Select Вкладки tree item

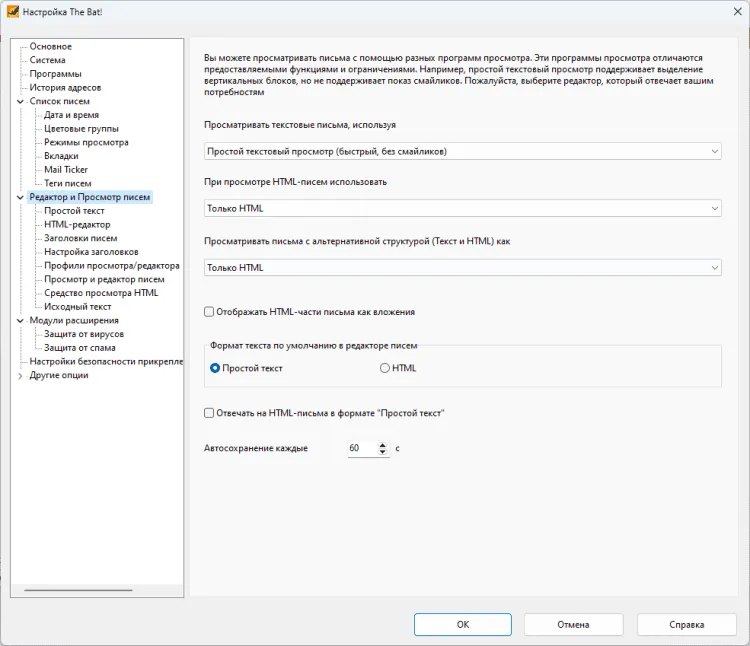(61, 156)
